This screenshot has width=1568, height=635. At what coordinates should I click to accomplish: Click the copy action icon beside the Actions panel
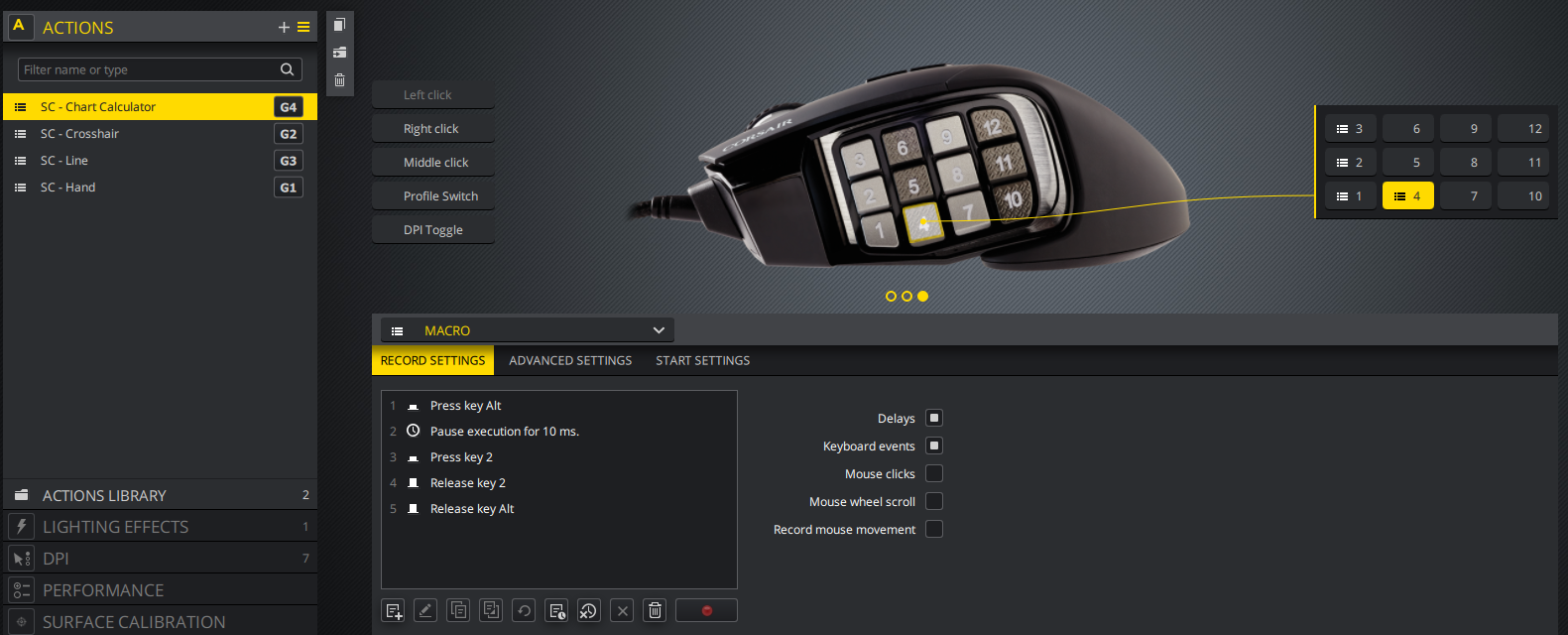tap(339, 25)
